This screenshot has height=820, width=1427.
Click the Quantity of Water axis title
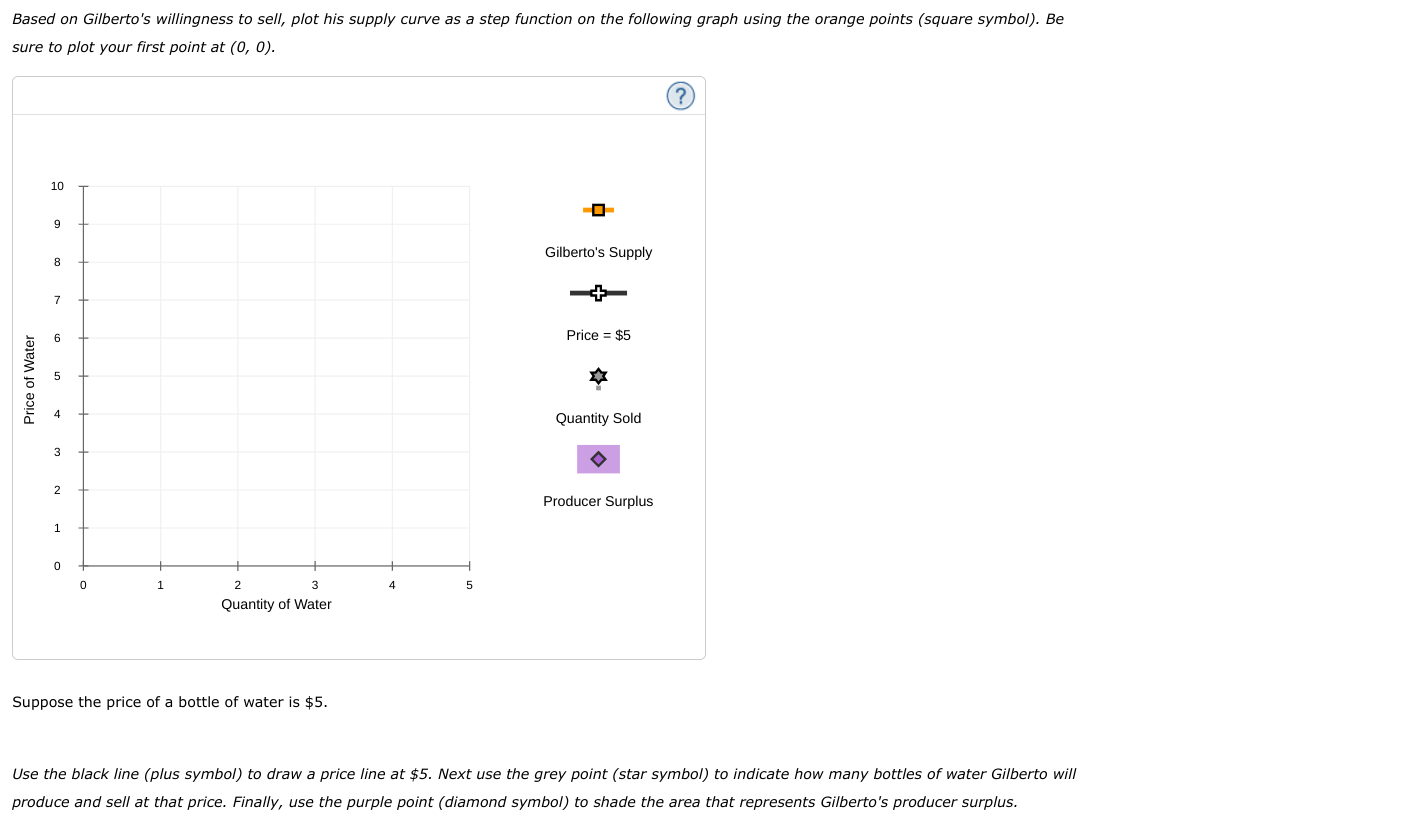(x=276, y=604)
